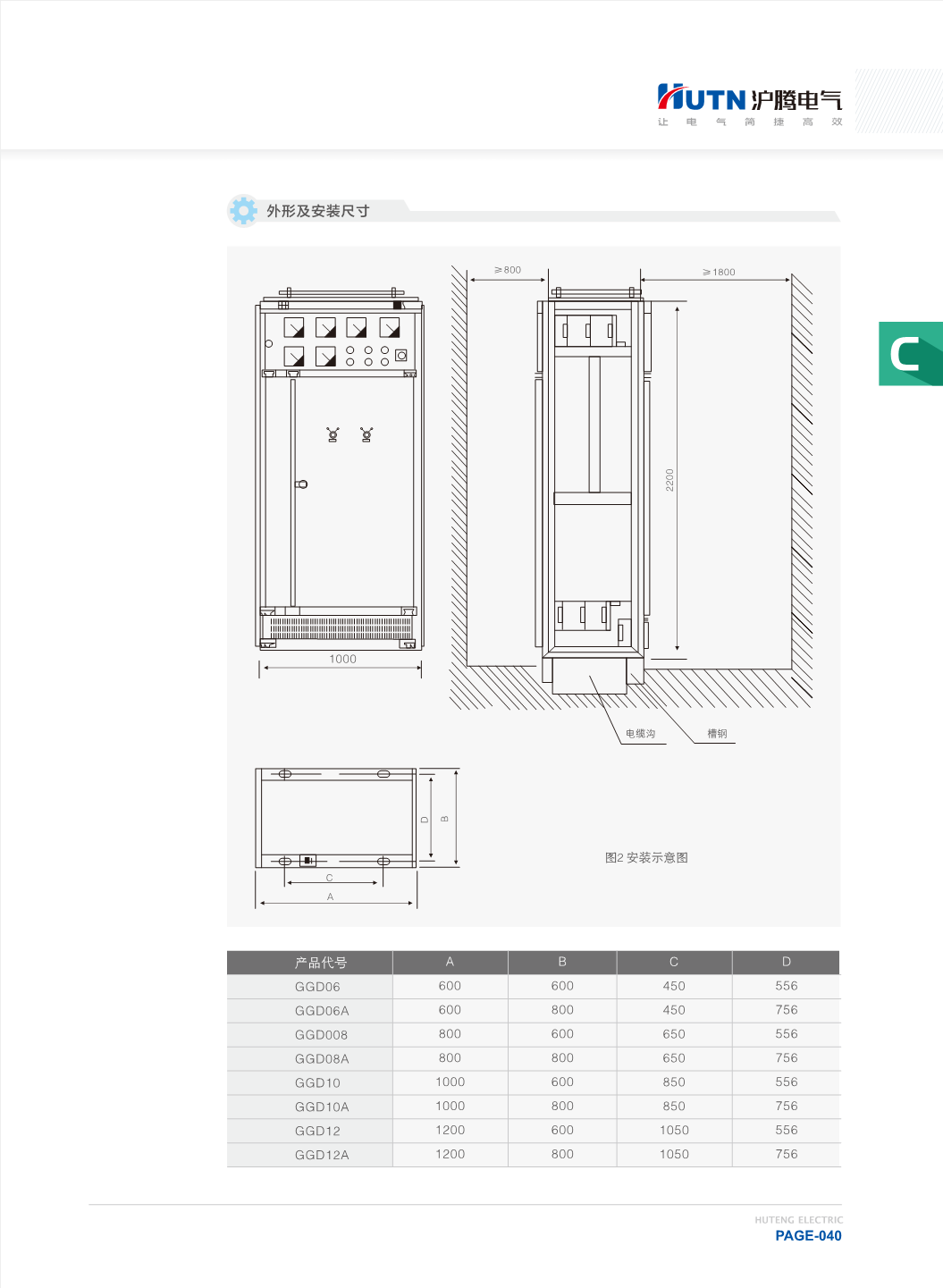Click the 2200 height dimension label

point(669,480)
